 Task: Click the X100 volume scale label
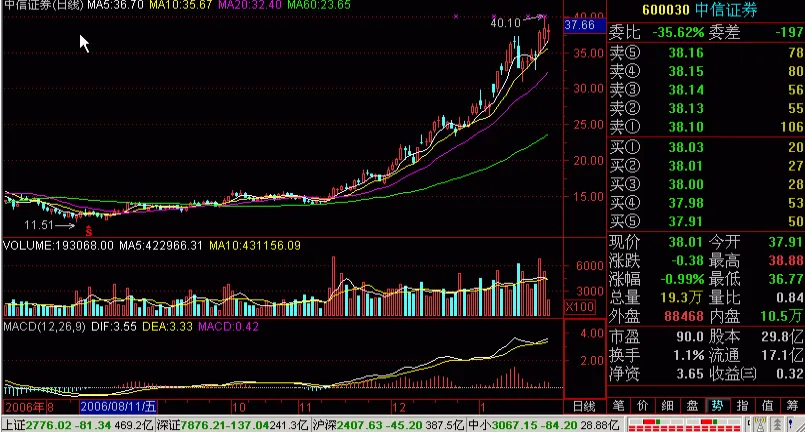[x=580, y=307]
